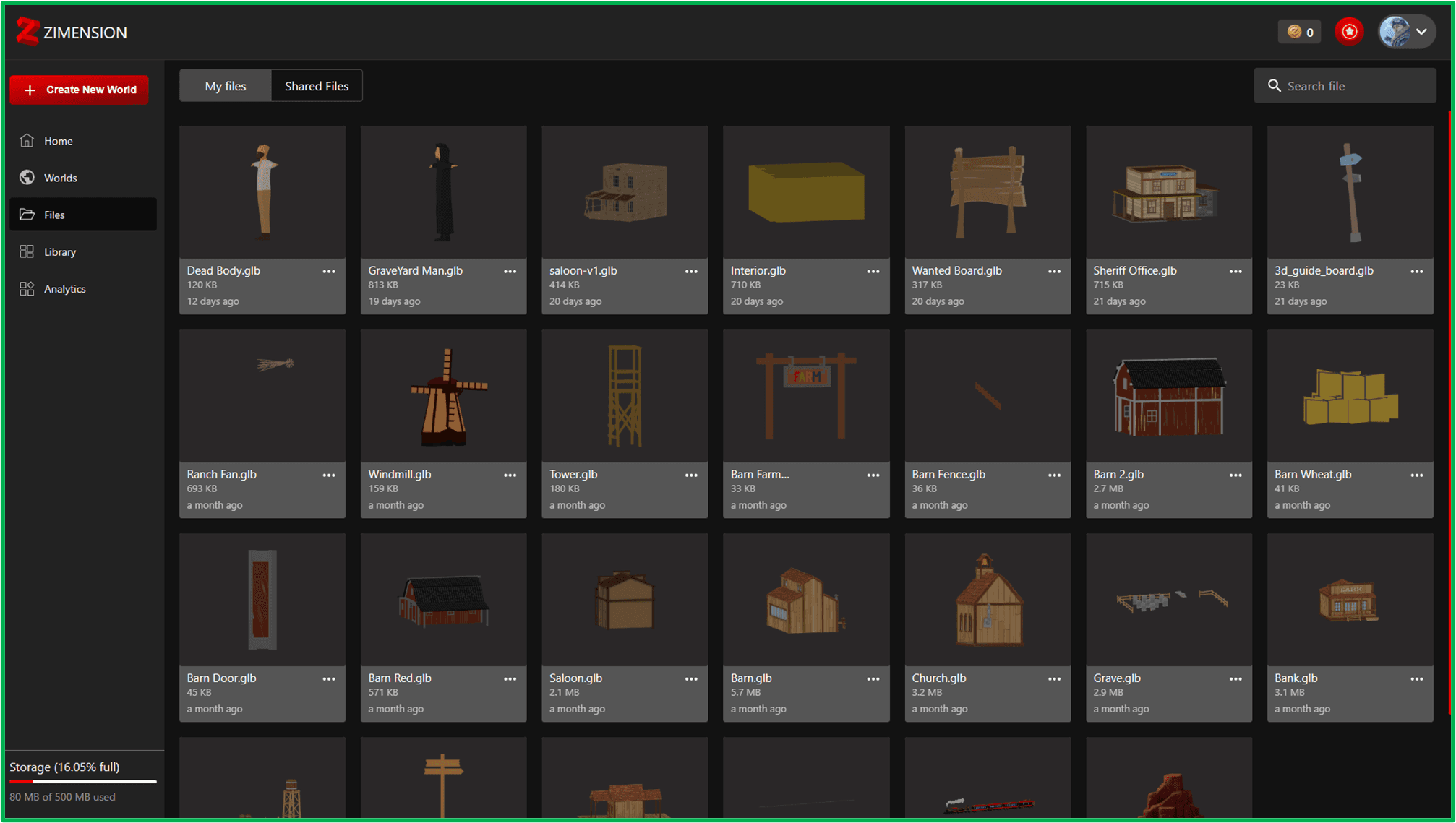Open options for Saloon.glb
The height and width of the screenshot is (823, 1456).
coord(691,678)
